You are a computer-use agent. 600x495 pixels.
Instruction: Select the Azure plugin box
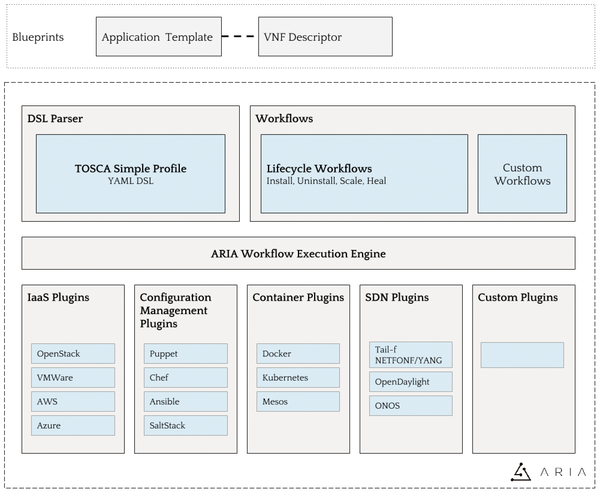(x=73, y=425)
